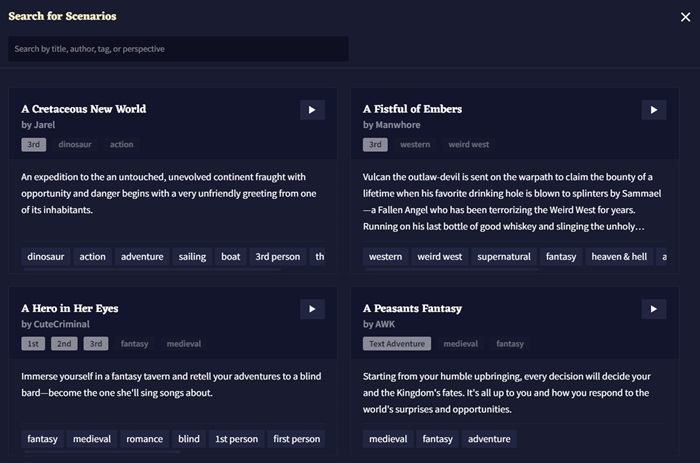
Task: Toggle the 1st perspective badge on Hero card
Action: [x=34, y=344]
